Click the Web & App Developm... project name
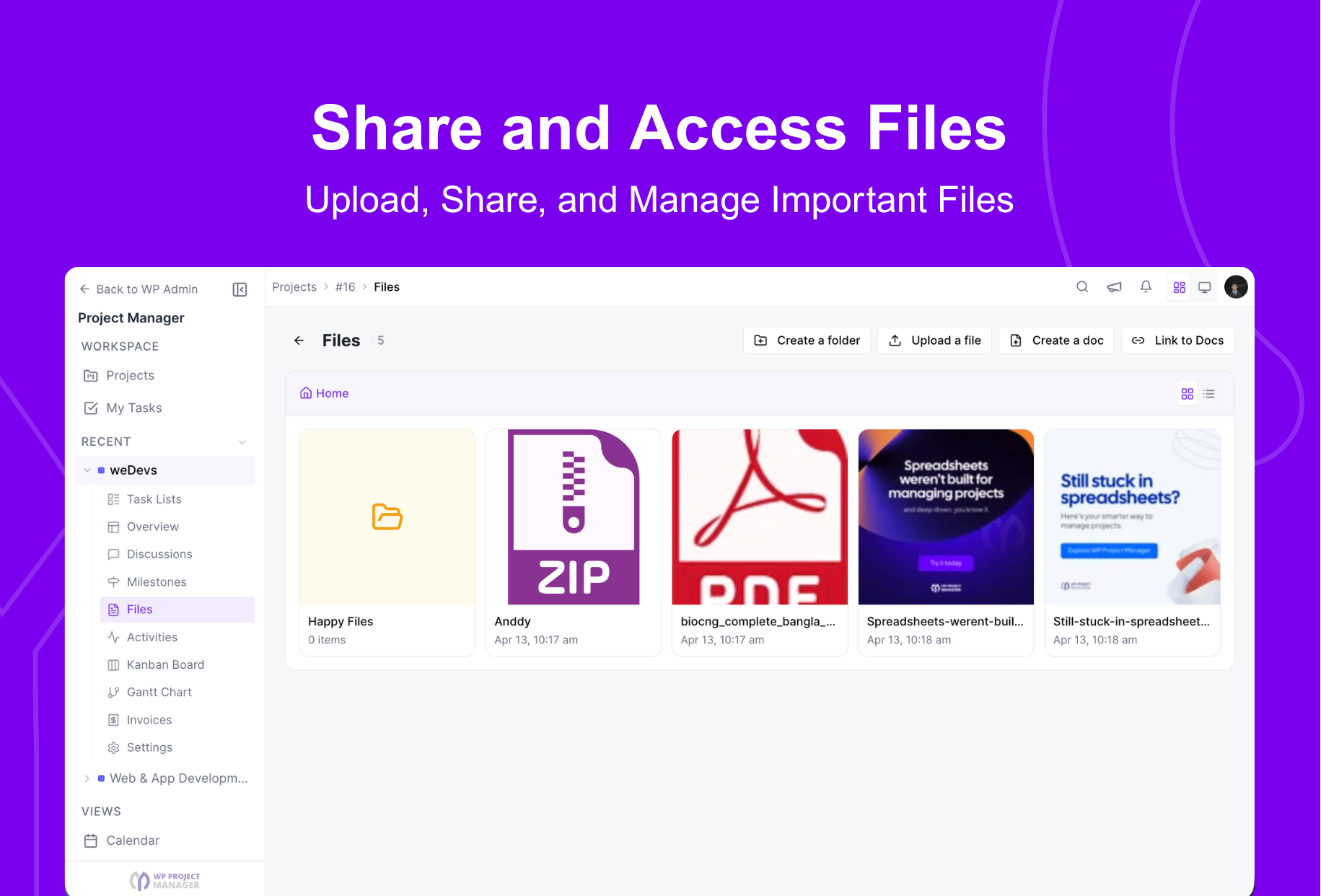This screenshot has width=1321, height=896. [178, 778]
